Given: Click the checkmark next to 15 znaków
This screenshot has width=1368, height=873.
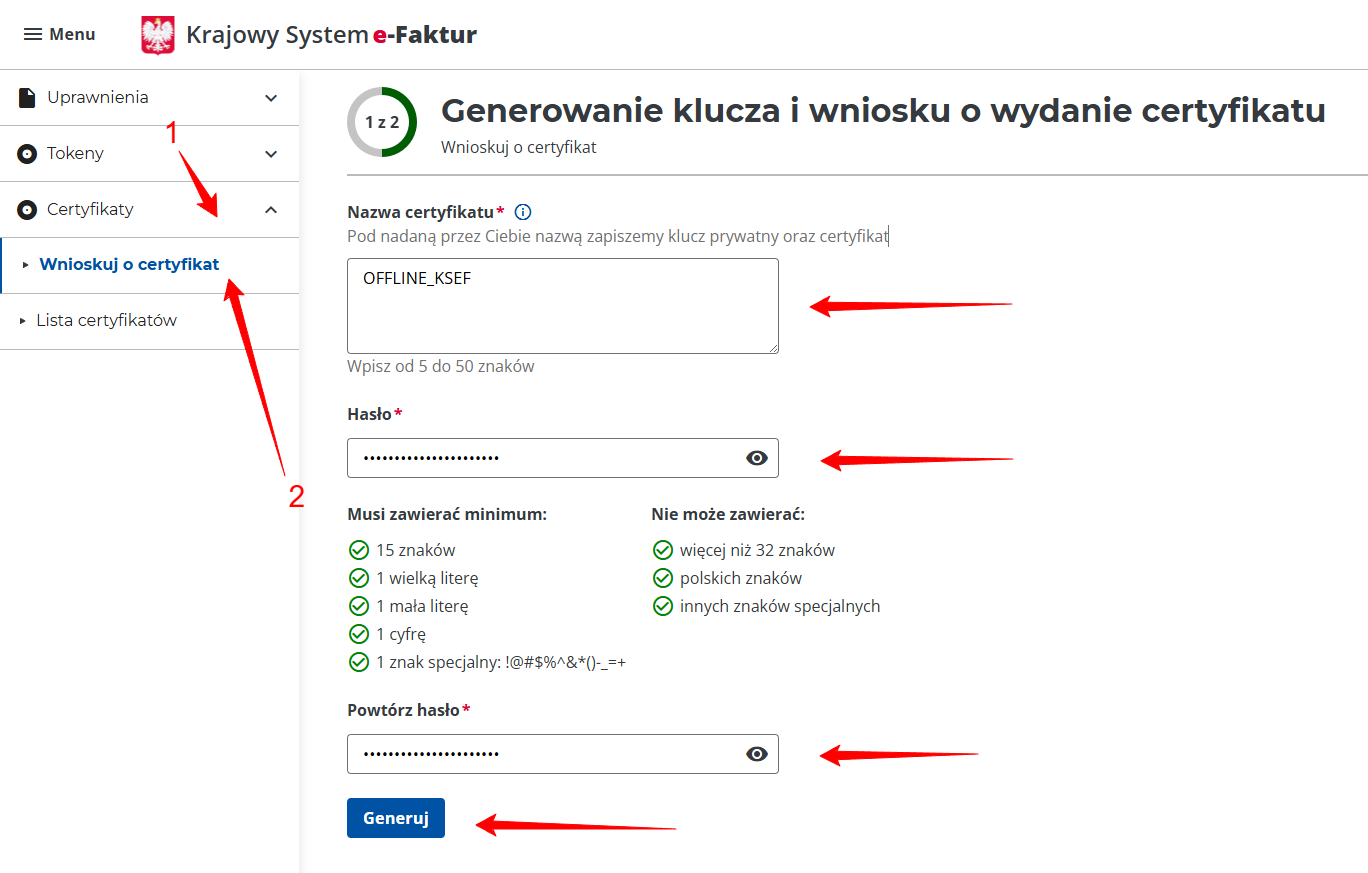Looking at the screenshot, I should (x=358, y=550).
